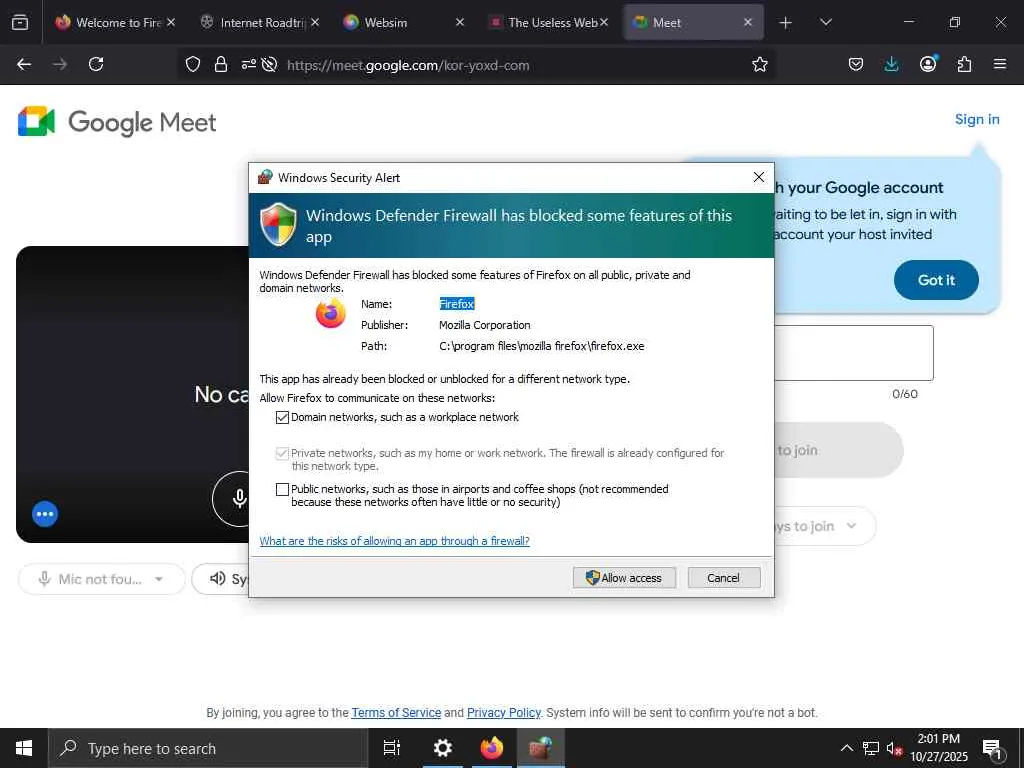Close the Windows Security Alert dialog
Screen dimensions: 1024x768
[x=758, y=178]
